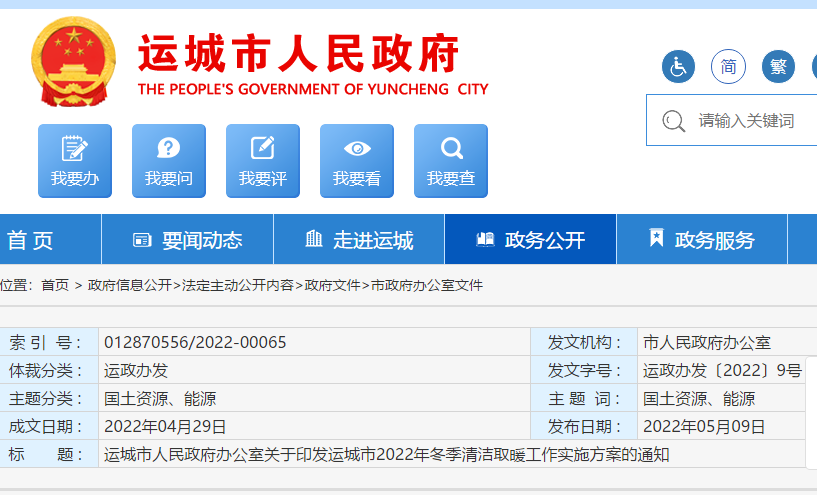Select the document title text about 冬季清洁取暖
Screen dimensions: 817x495
point(387,454)
